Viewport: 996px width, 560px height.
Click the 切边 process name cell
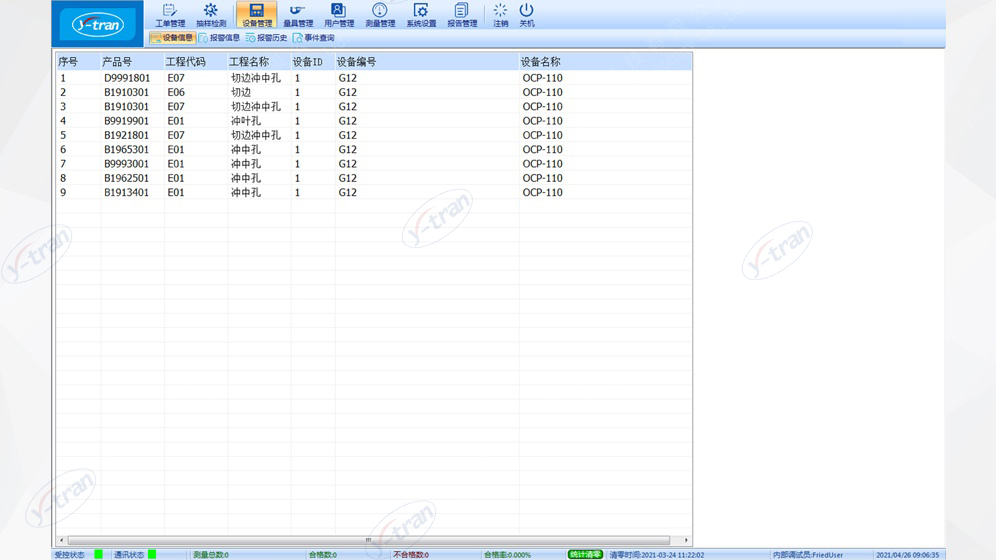(x=241, y=92)
